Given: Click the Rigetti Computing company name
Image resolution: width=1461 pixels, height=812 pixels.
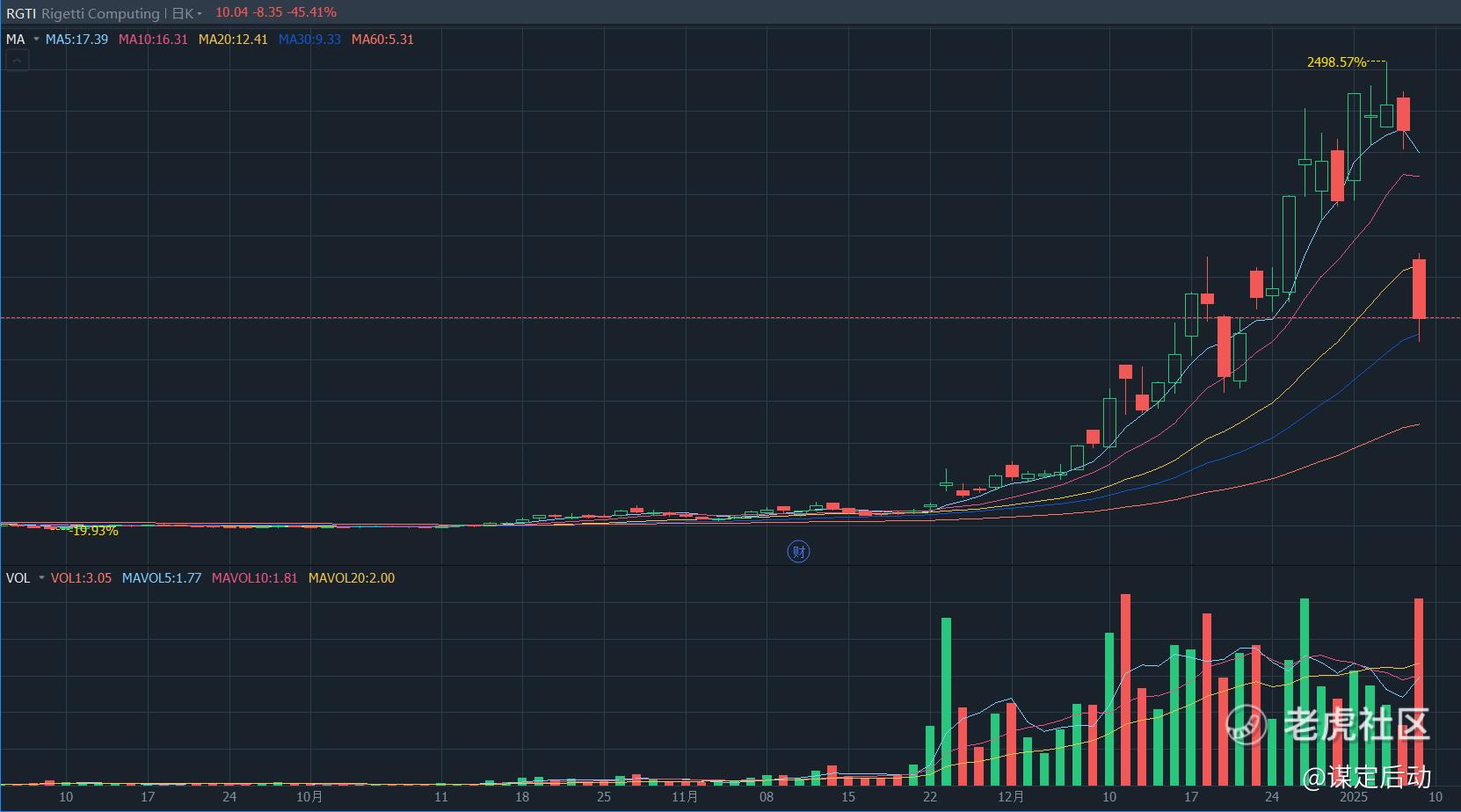Looking at the screenshot, I should (x=100, y=13).
